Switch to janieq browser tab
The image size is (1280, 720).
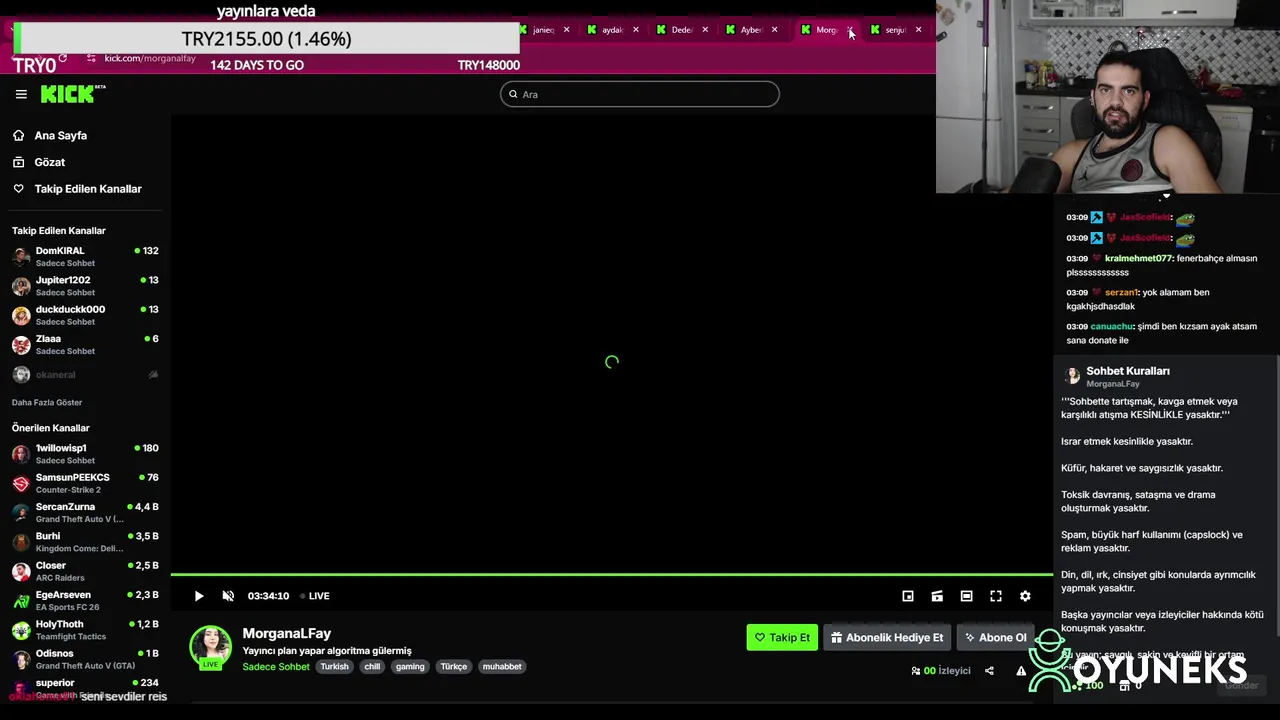pyautogui.click(x=543, y=30)
